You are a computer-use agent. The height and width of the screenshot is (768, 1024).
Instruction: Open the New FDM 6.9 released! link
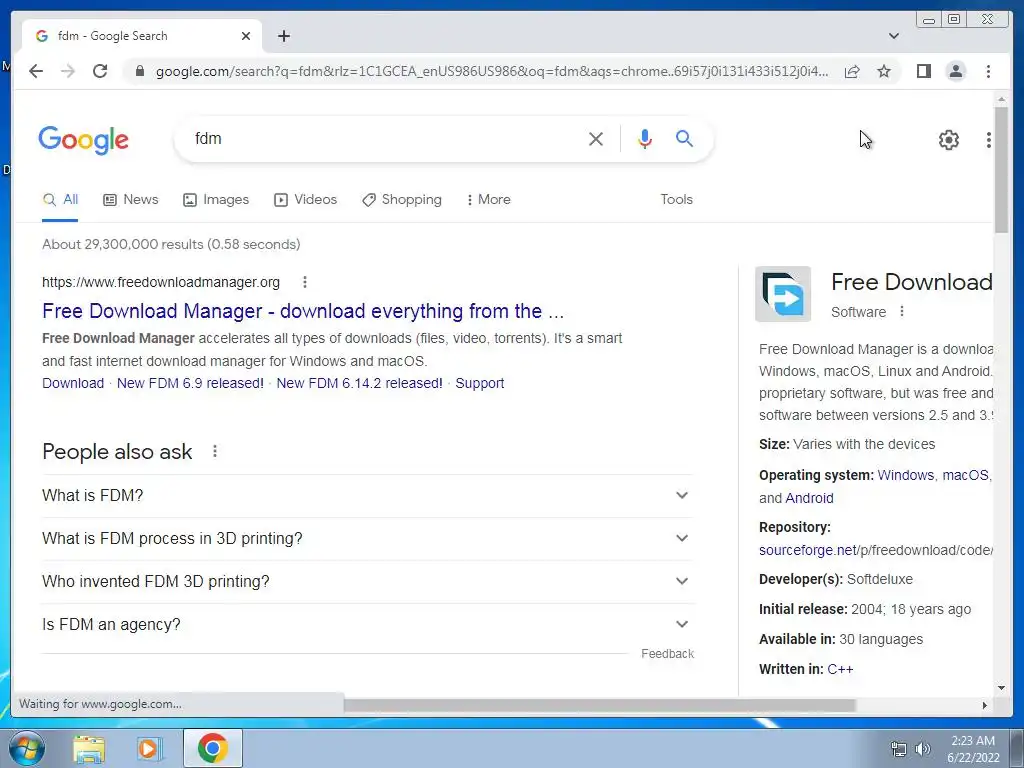(x=190, y=383)
